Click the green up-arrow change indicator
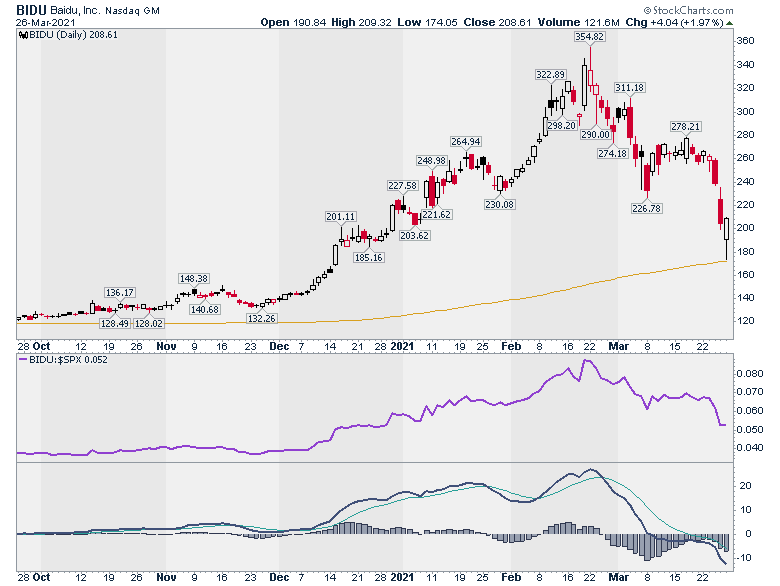 coord(729,23)
